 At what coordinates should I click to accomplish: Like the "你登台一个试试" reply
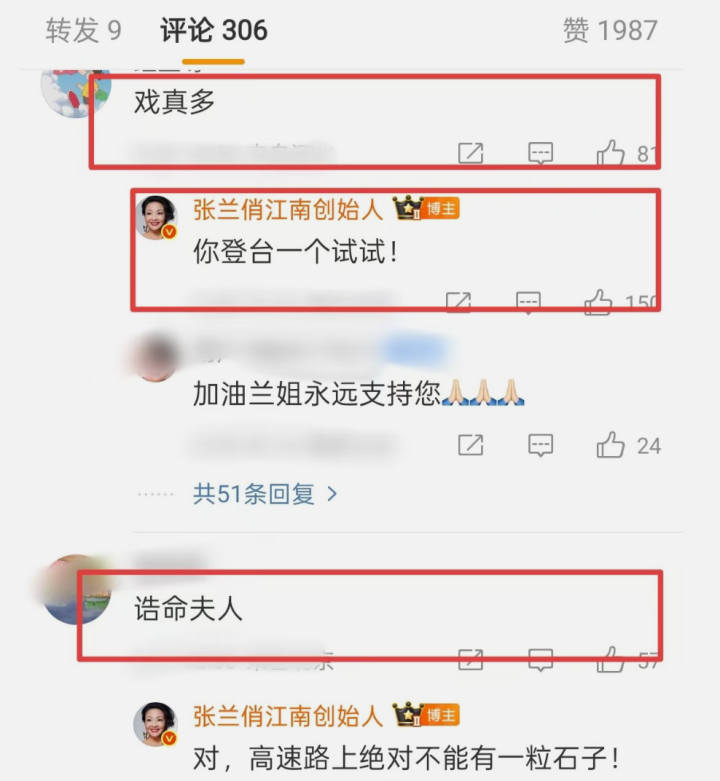pos(598,302)
